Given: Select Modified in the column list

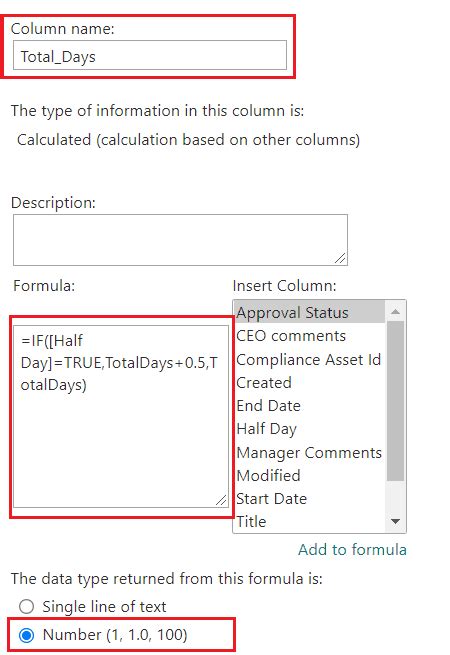Looking at the screenshot, I should click(x=309, y=475).
